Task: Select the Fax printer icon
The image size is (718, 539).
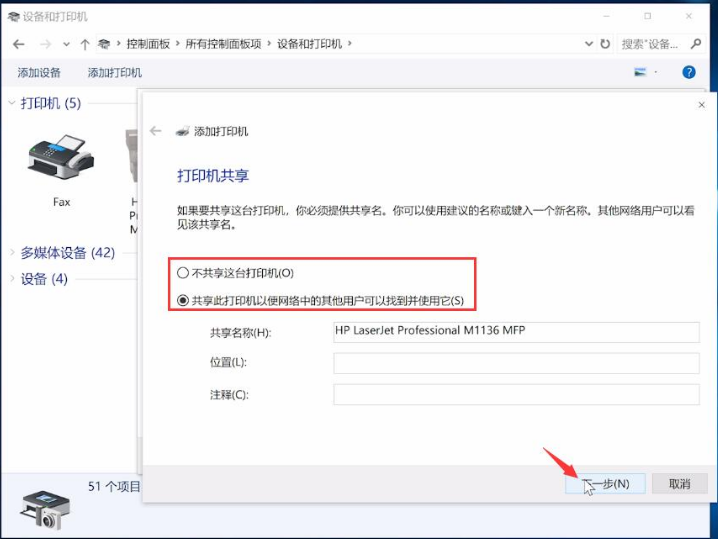Action: pyautogui.click(x=61, y=161)
